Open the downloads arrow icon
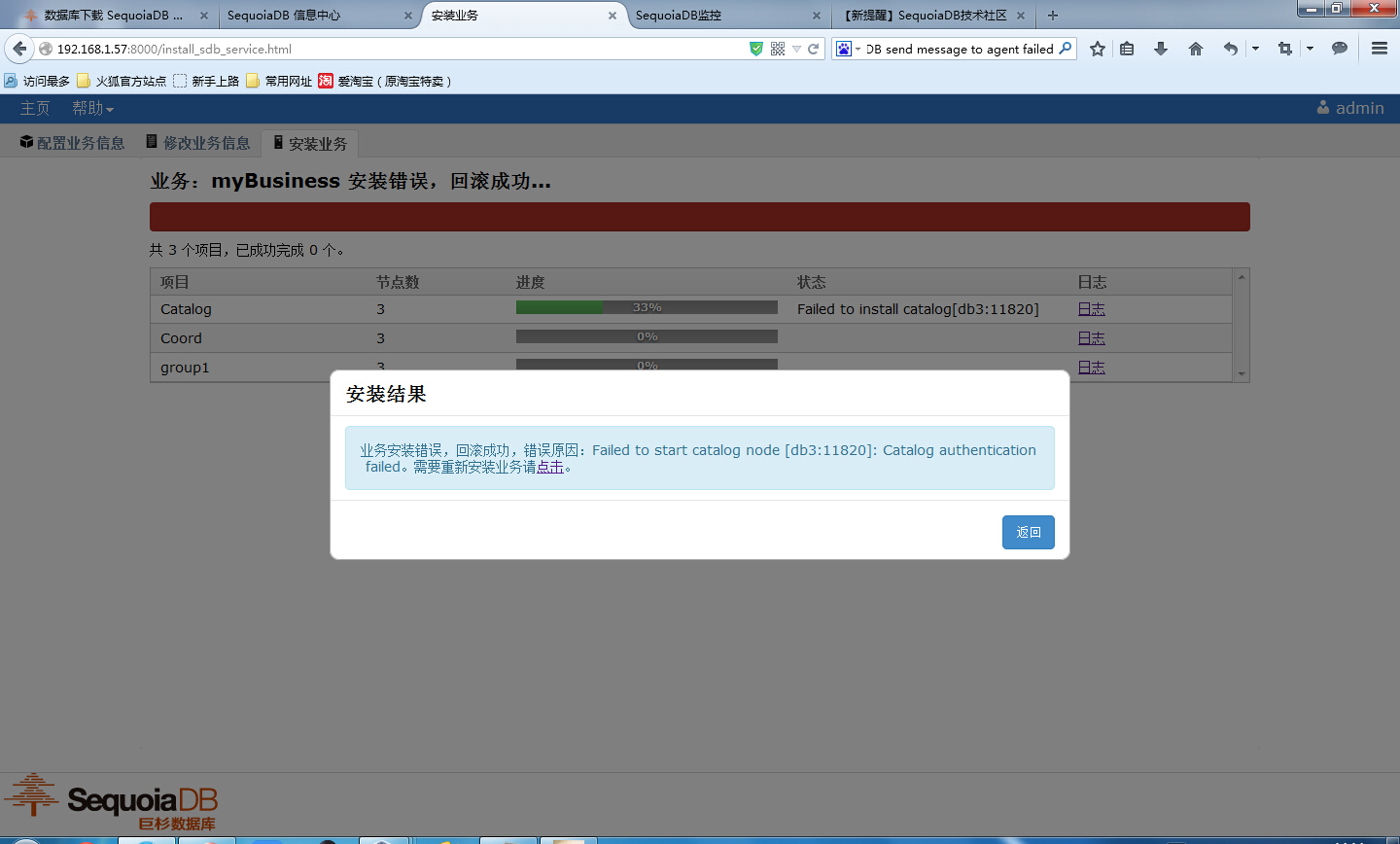The width and height of the screenshot is (1400, 844). click(x=1161, y=49)
